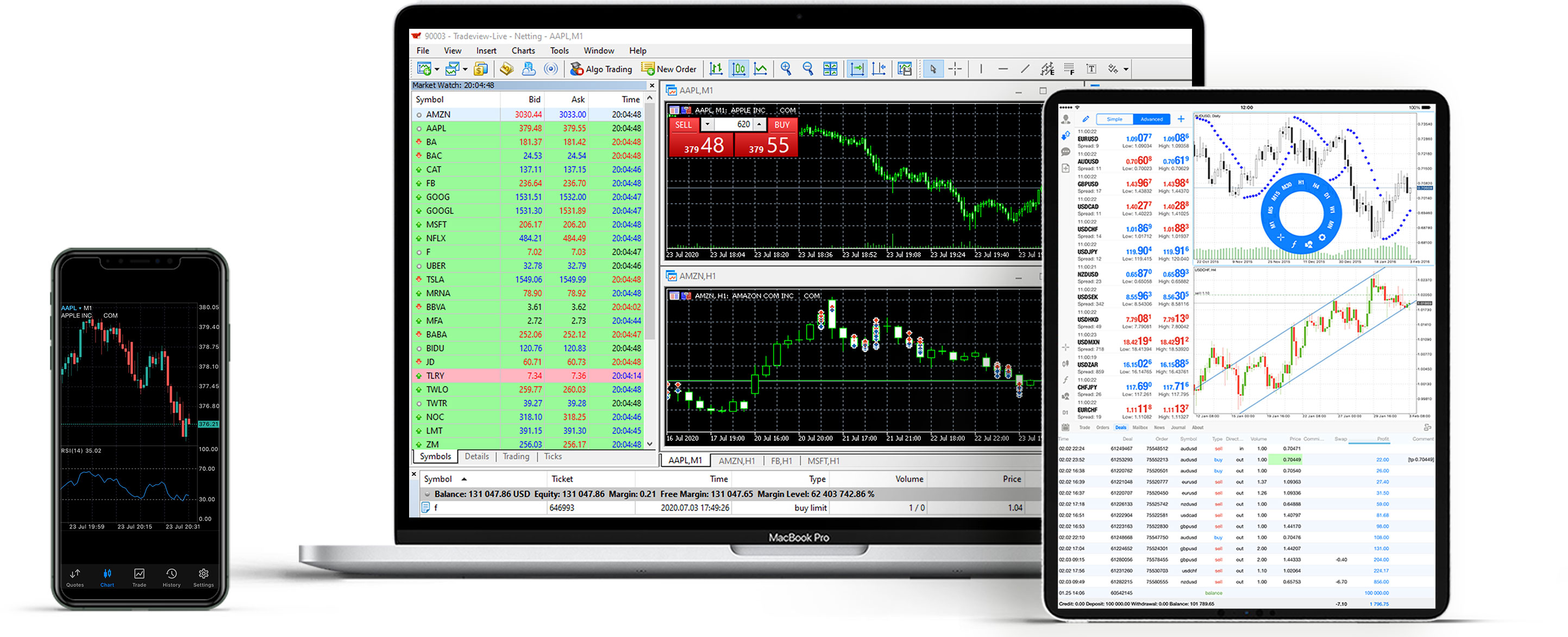Screen dimensions: 1568x637
Task: Switch tablet quotes to Simple view
Action: 1114,119
